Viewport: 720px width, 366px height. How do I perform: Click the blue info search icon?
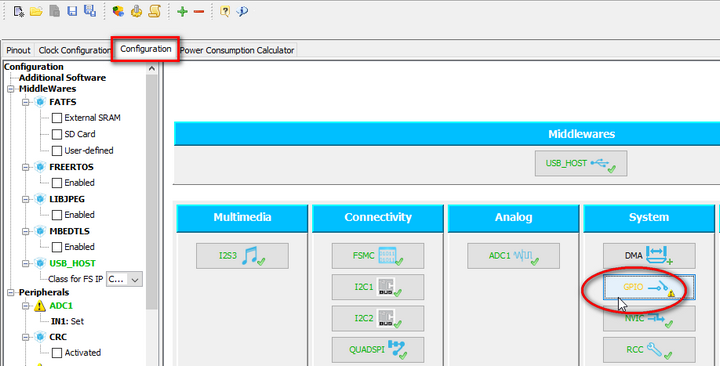(x=242, y=11)
